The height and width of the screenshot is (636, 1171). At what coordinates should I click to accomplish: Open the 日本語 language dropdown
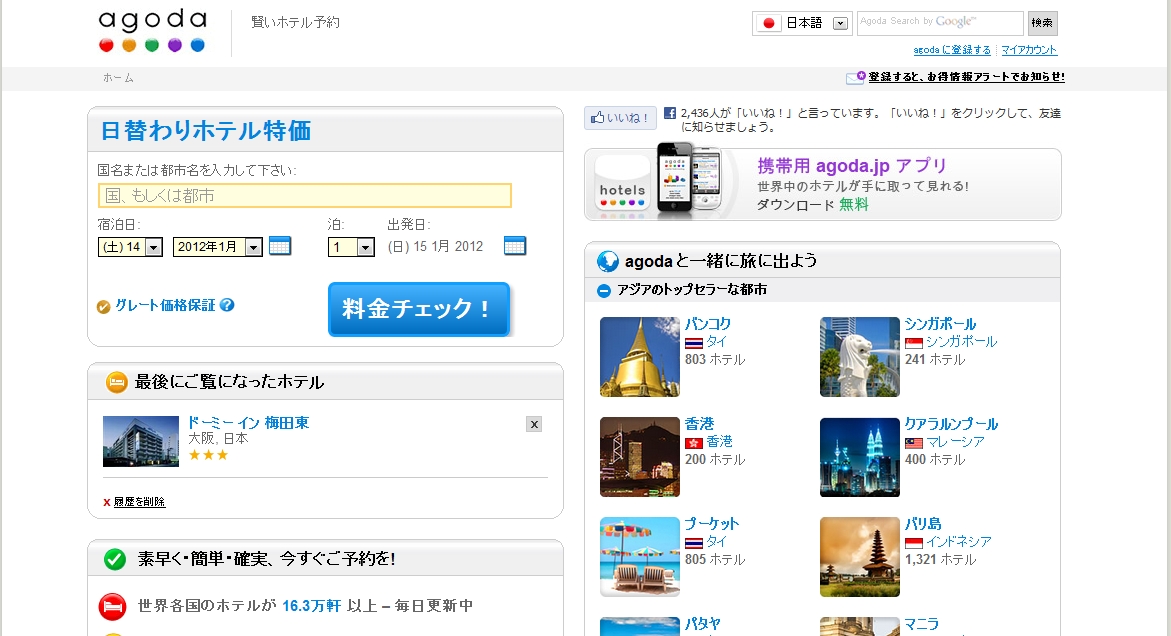[802, 23]
